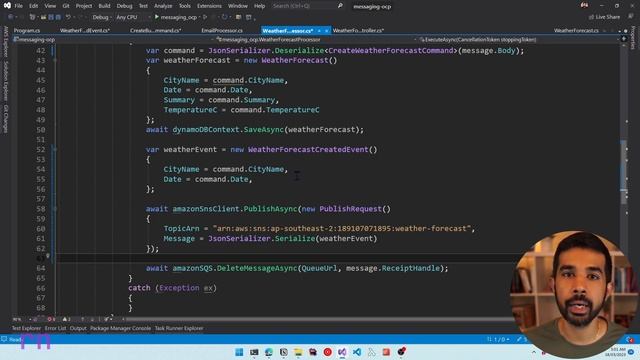Click the warning count indicator
Image resolution: width=640 pixels, height=360 pixels.
pos(66,319)
